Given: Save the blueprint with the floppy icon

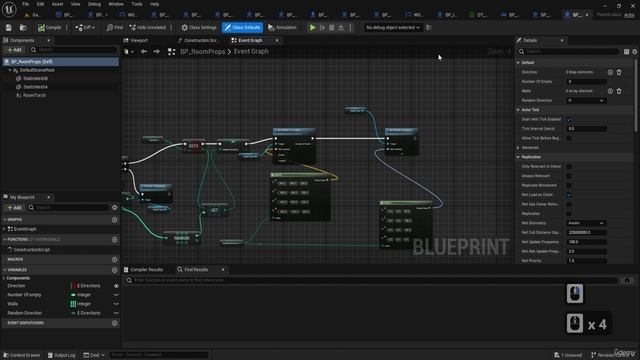Looking at the screenshot, I should 9,27.
